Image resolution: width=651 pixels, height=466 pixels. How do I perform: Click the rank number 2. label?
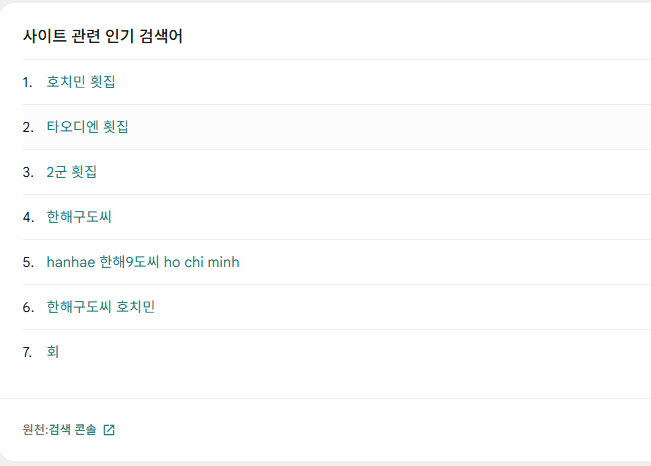coord(28,127)
